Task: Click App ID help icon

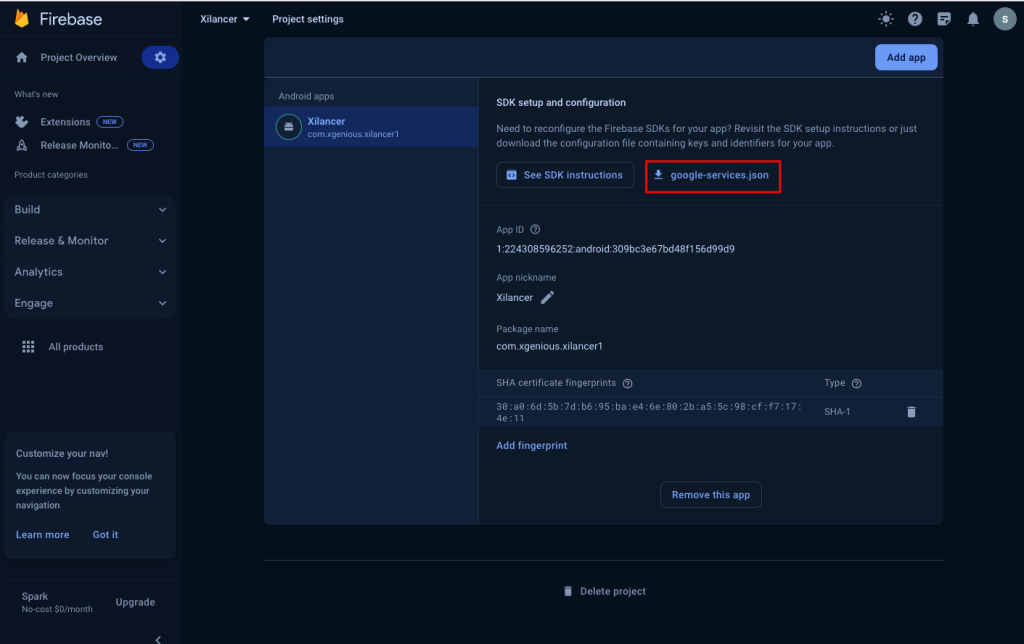Action: [535, 229]
